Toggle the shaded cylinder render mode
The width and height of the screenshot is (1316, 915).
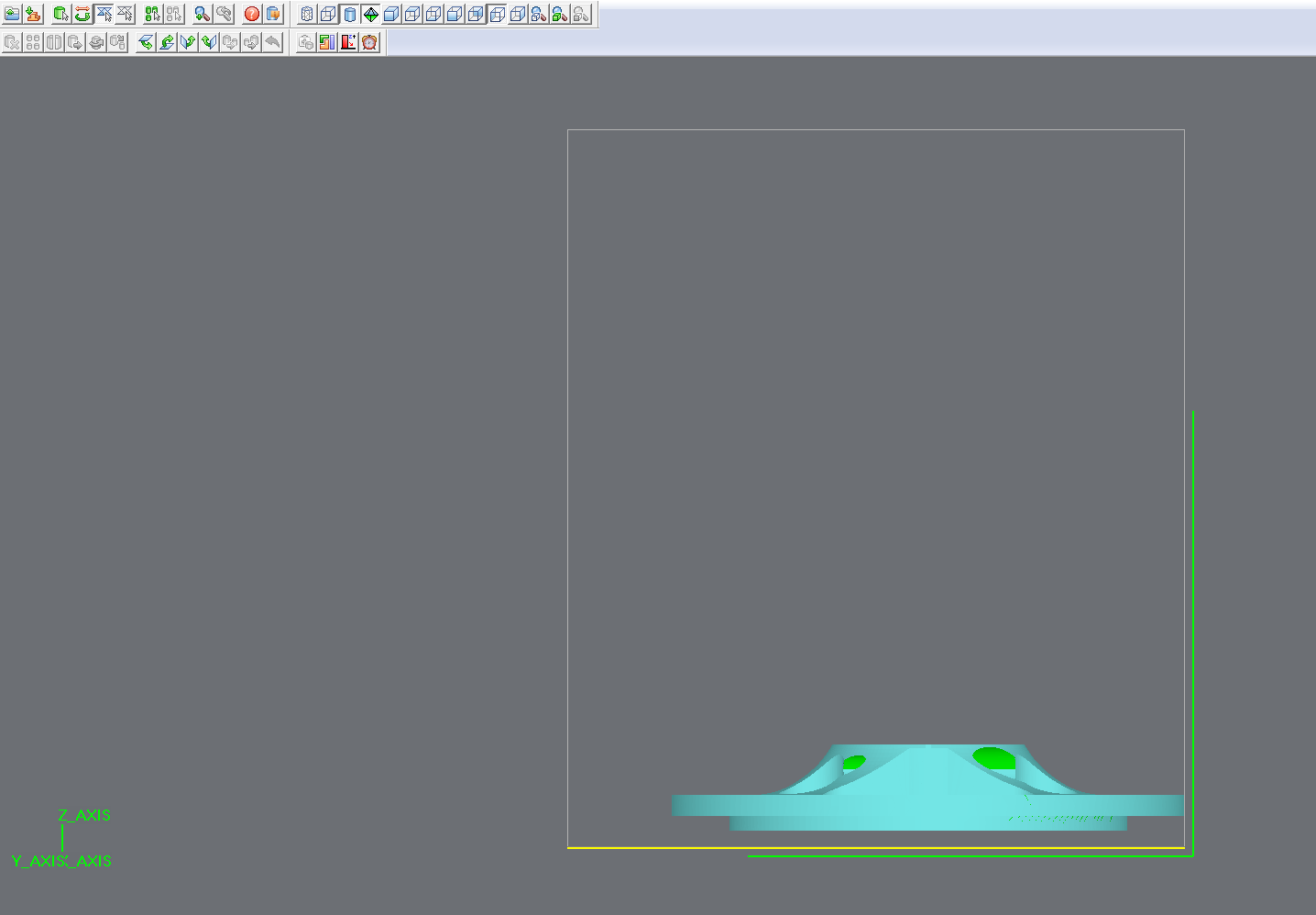(x=349, y=14)
